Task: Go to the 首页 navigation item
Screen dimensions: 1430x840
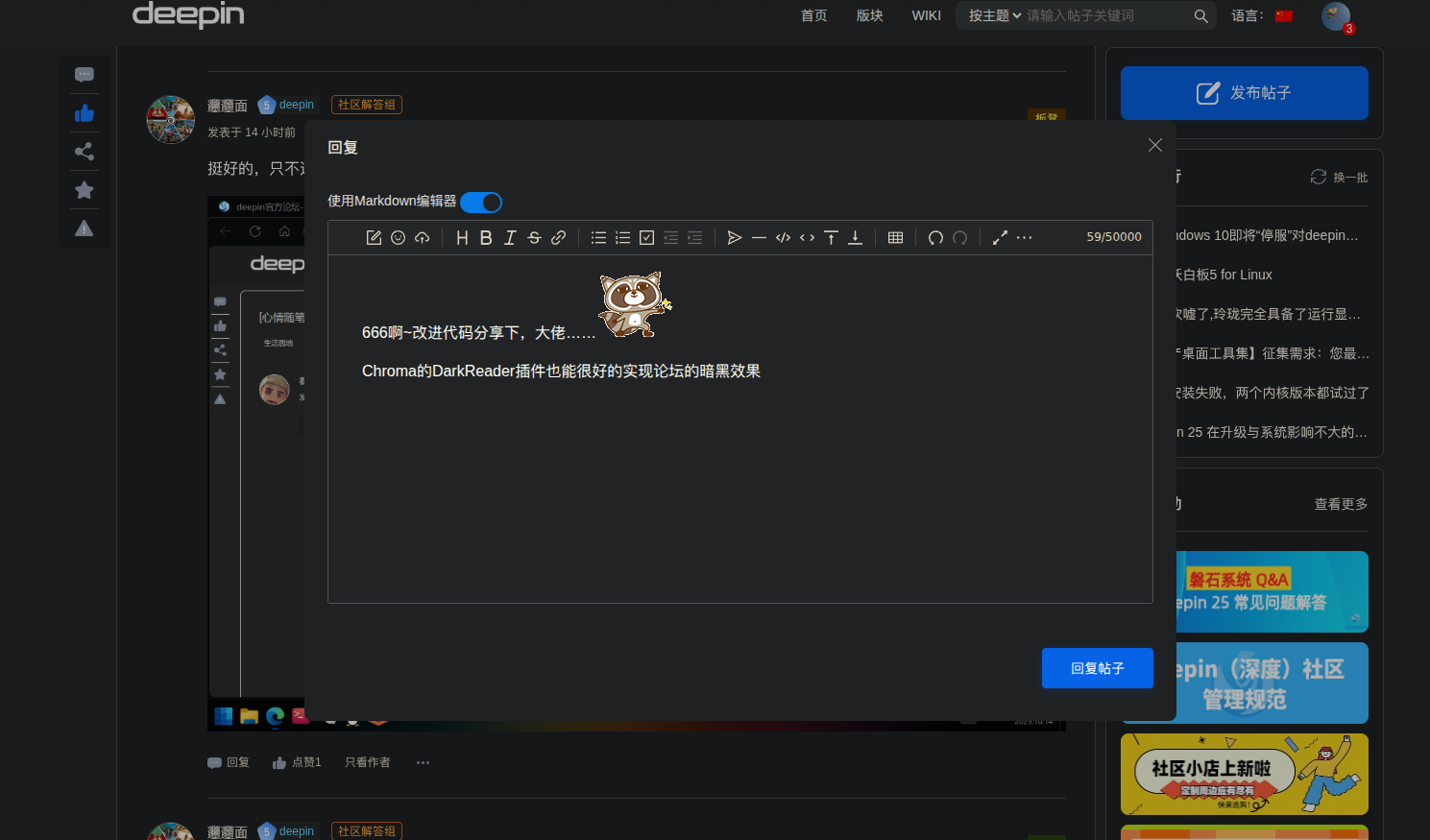Action: [814, 15]
